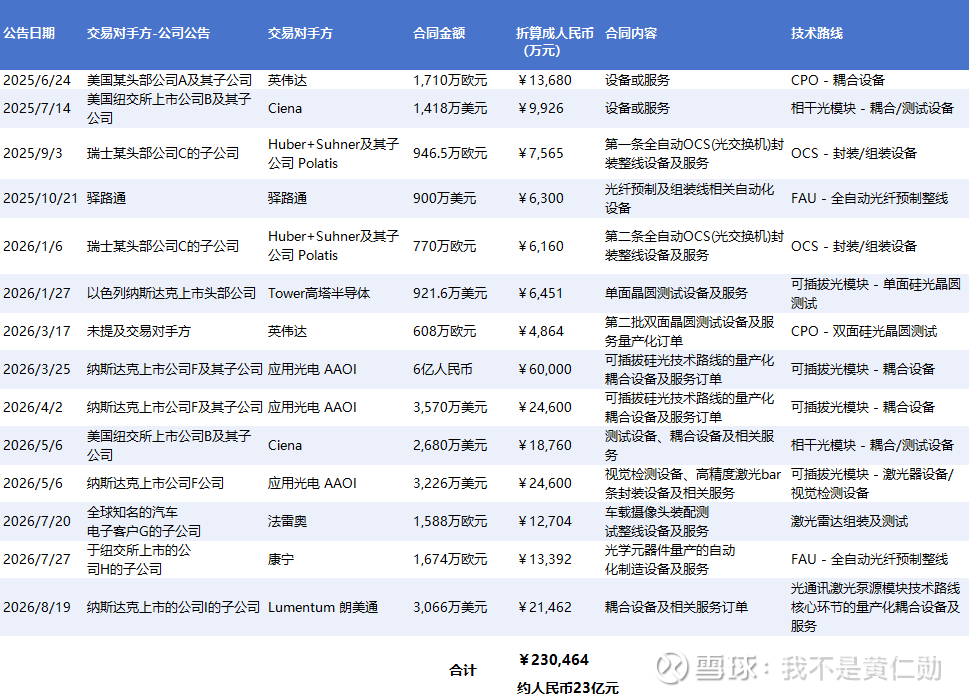The image size is (970, 698).
Task: Click the amount 946.5万欧元
Action: pyautogui.click(x=450, y=153)
